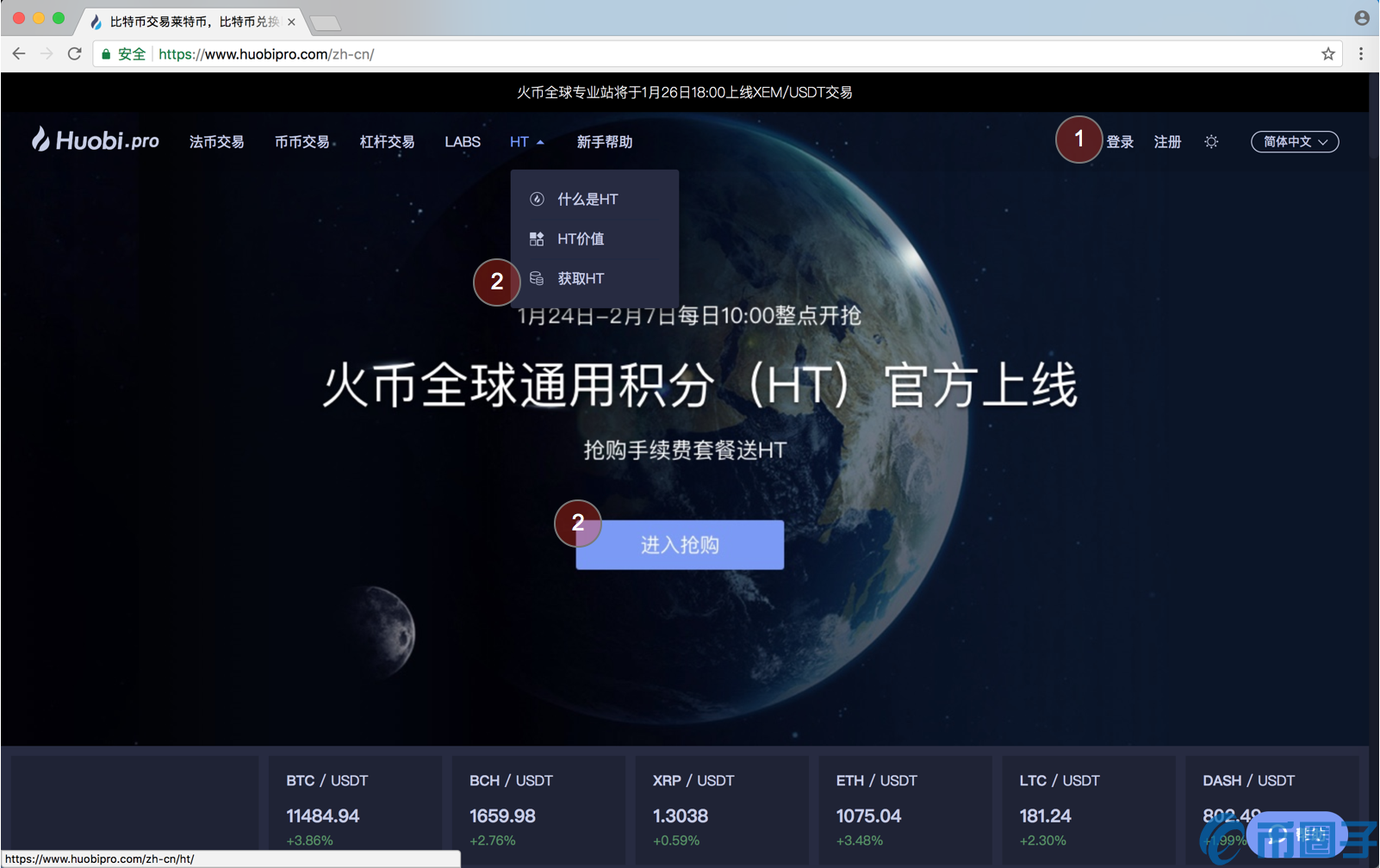1380x868 pixels.
Task: Click the 注册 register link
Action: 1167,141
